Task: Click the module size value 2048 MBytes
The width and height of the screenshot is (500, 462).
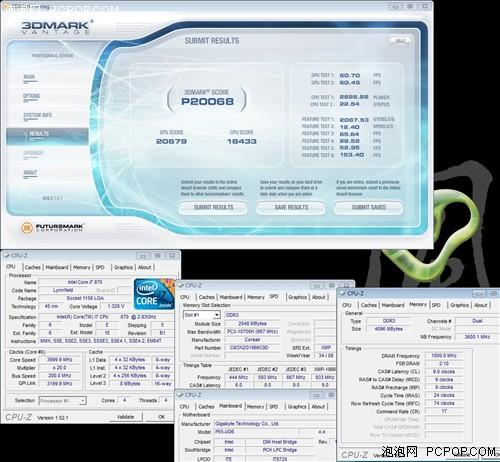Action: coord(252,324)
